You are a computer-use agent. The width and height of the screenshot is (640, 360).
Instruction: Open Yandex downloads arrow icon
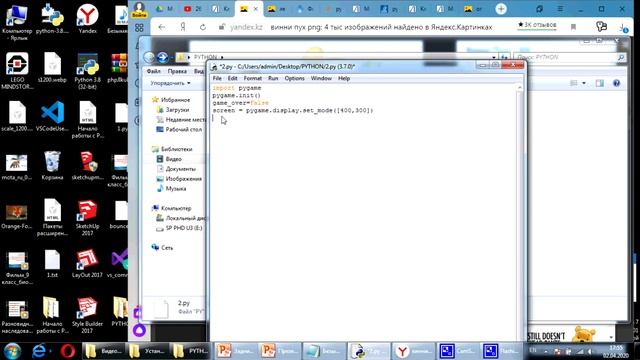coord(623,27)
